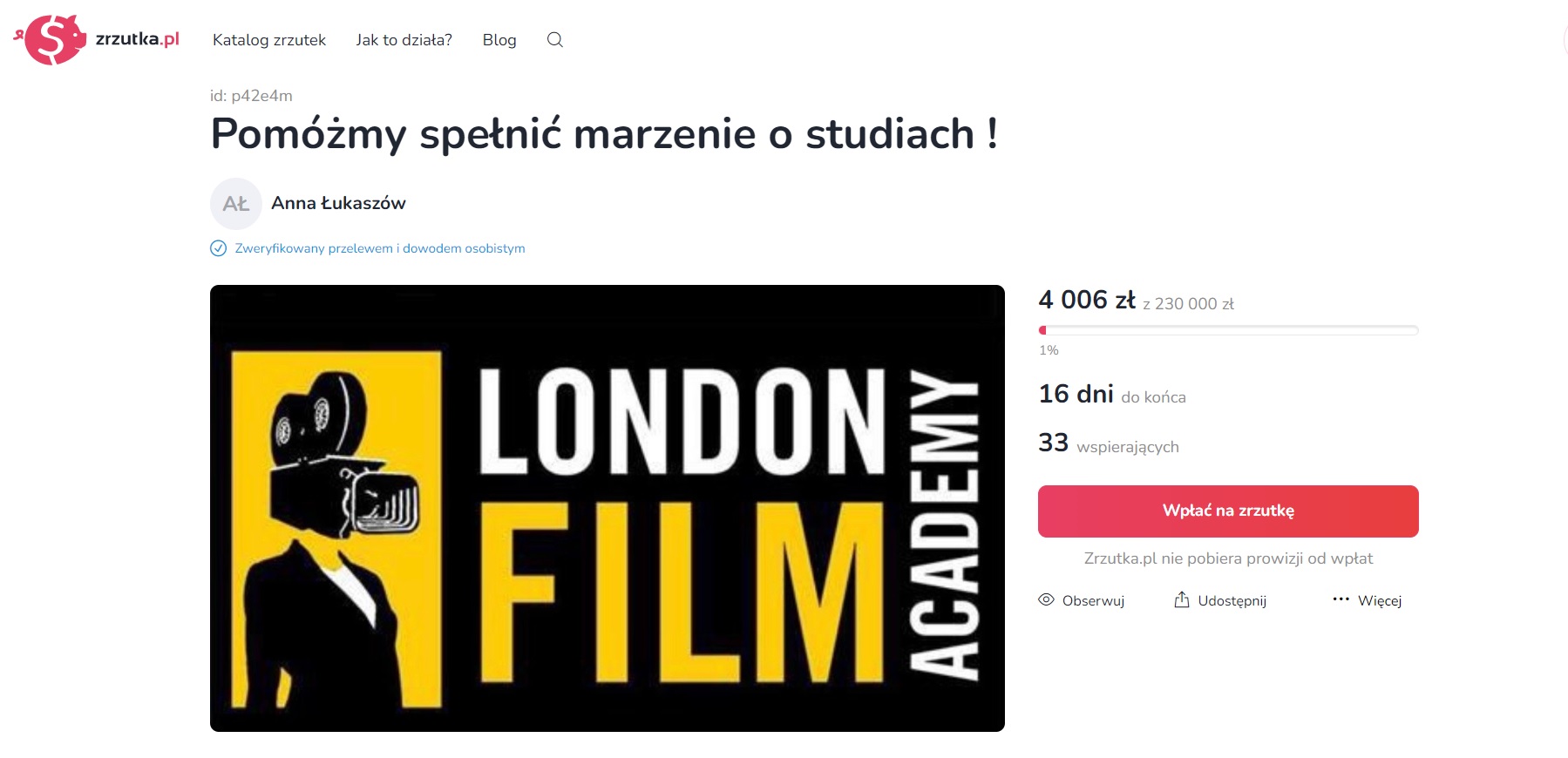Image resolution: width=1568 pixels, height=758 pixels.
Task: Click the Obserwuj label to follow
Action: 1093,600
